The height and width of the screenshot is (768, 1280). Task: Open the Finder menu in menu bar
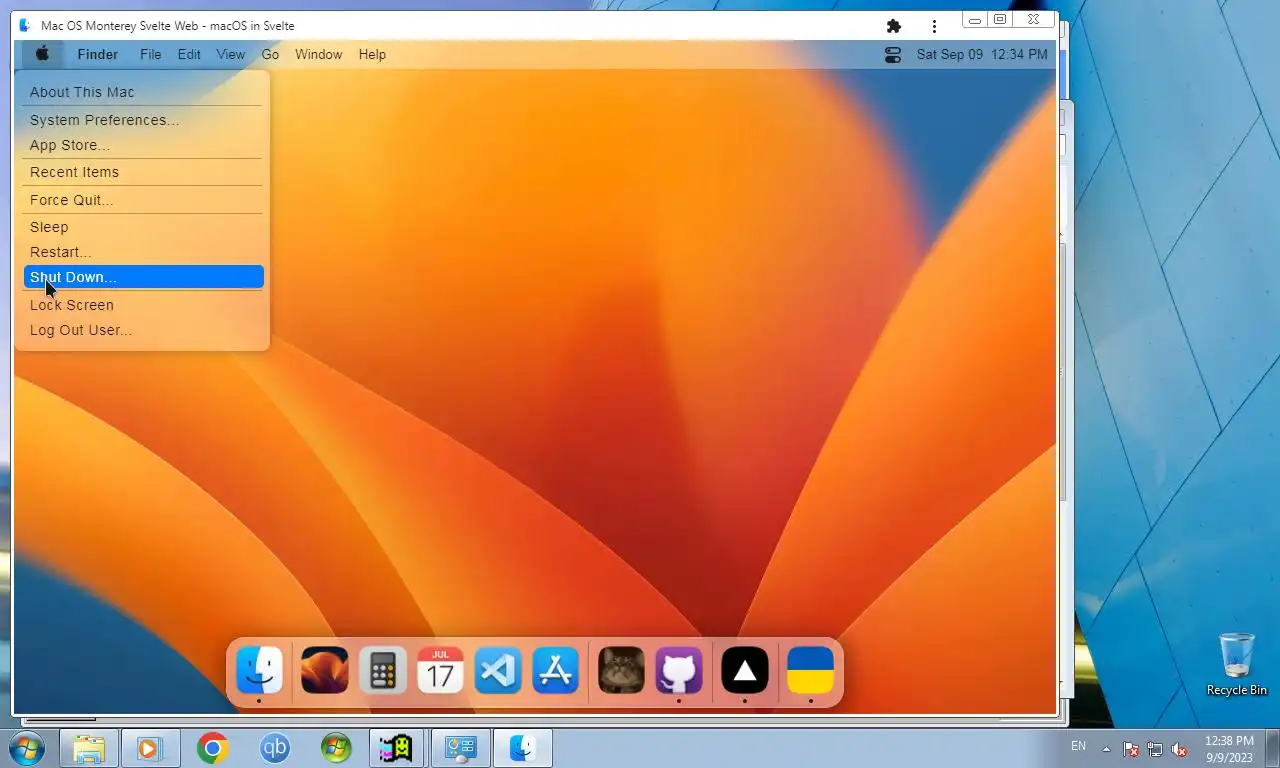click(98, 54)
